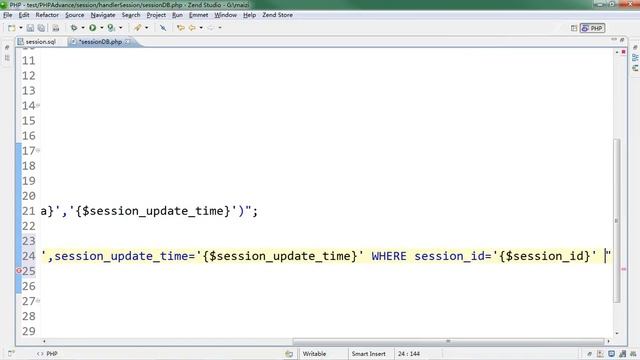640x360 pixels.
Task: Click the Save All toolbar icon
Action: pyautogui.click(x=42, y=28)
